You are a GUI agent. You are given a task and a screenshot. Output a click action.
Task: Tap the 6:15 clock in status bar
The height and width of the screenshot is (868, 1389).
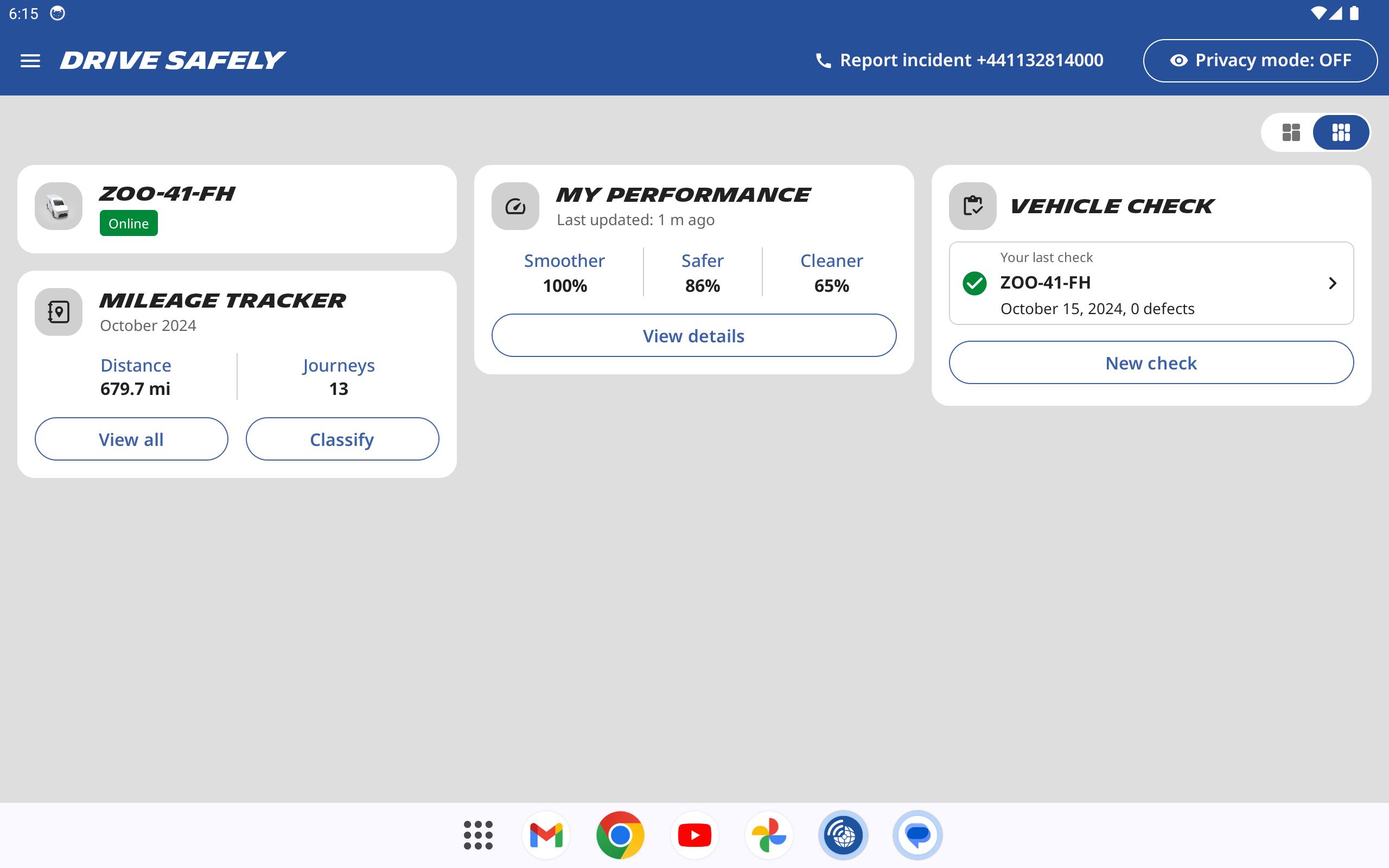[x=23, y=13]
